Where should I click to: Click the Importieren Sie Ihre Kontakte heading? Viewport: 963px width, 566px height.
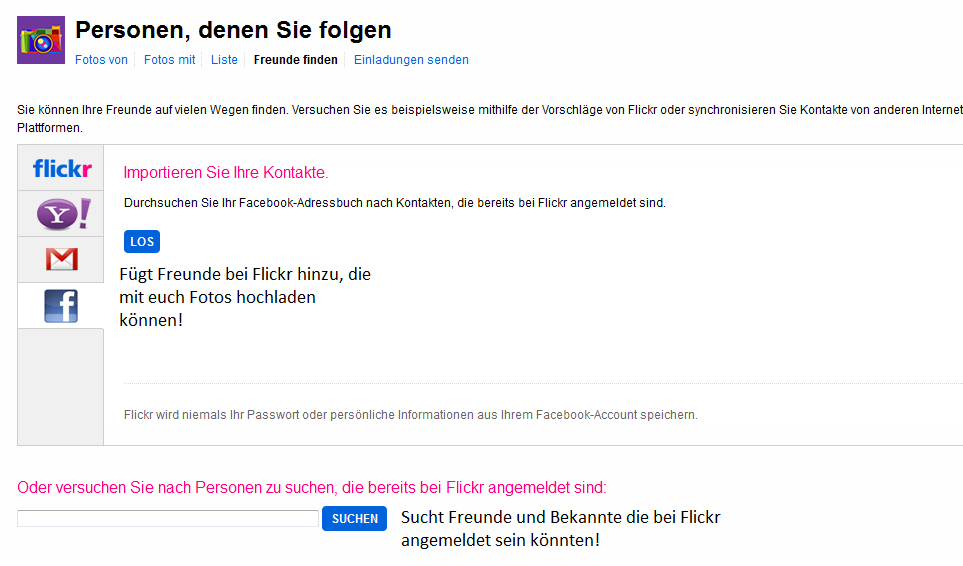[x=226, y=173]
